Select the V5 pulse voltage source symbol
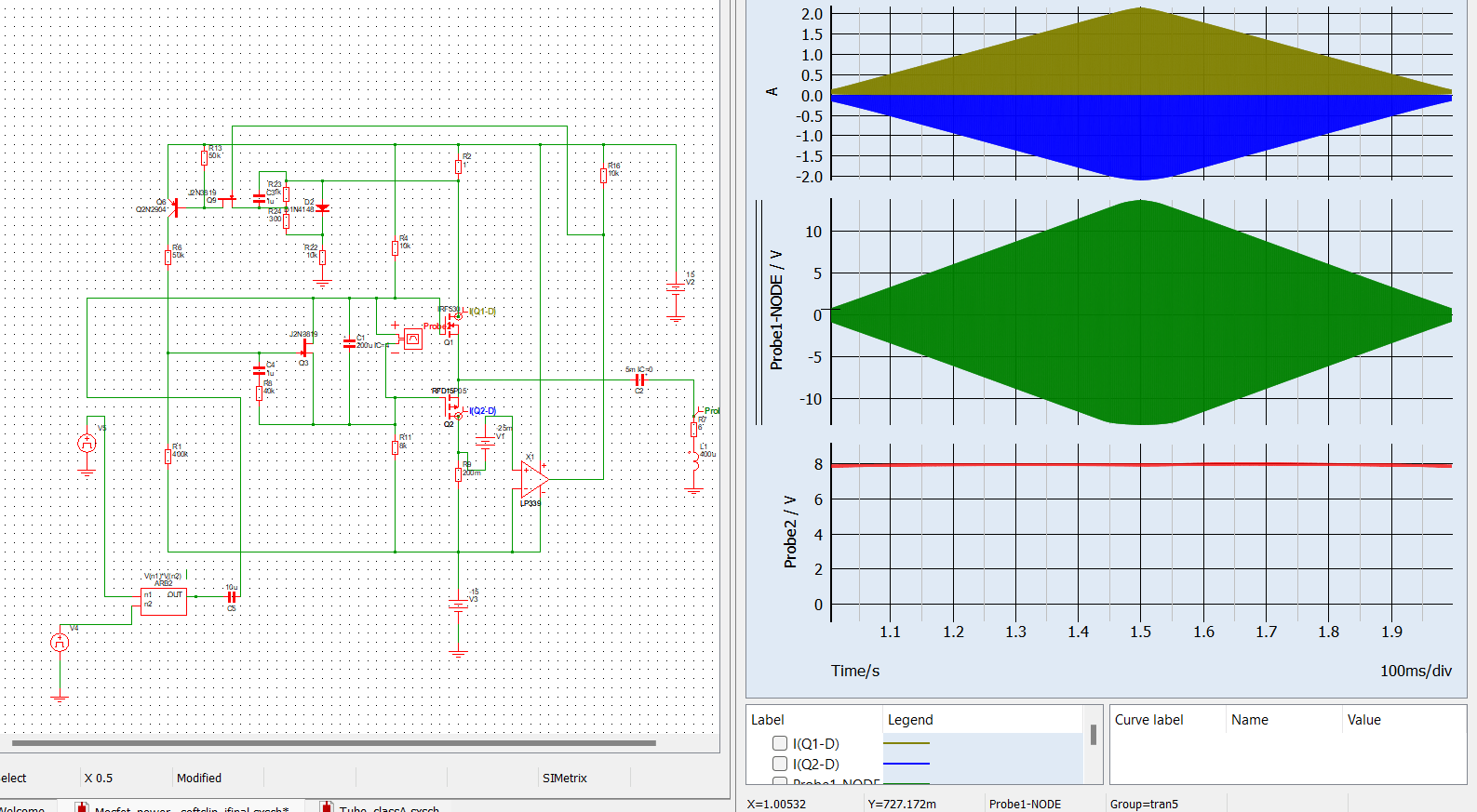Screen dimensions: 1477x812 pyautogui.click(x=87, y=444)
